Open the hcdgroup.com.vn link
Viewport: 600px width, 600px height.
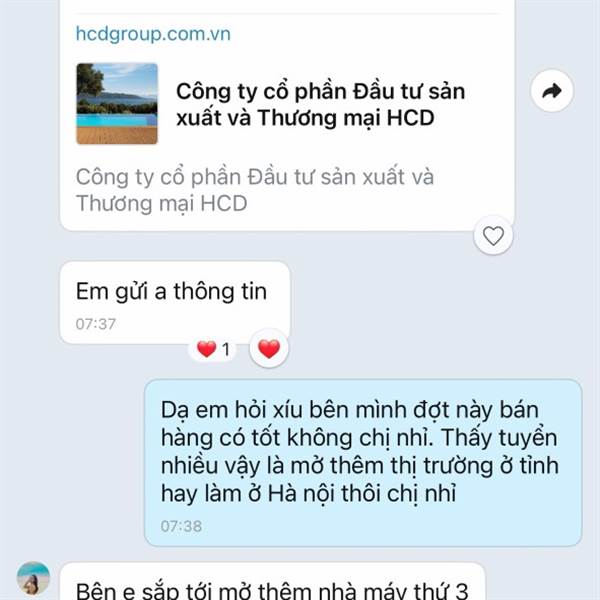point(153,34)
